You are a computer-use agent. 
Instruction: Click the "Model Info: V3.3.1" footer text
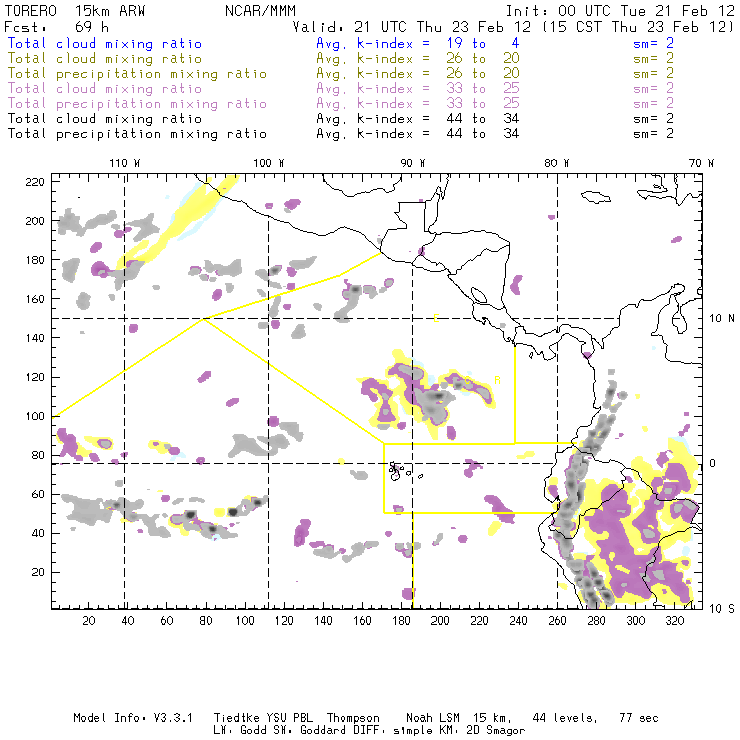point(133,718)
